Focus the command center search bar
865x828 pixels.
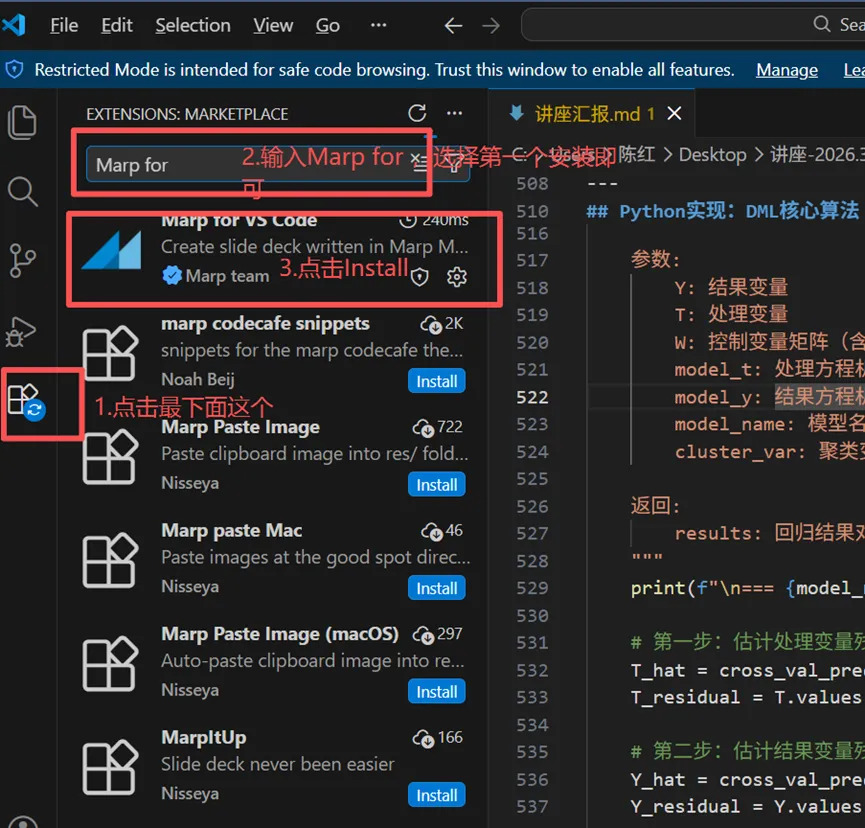click(693, 25)
